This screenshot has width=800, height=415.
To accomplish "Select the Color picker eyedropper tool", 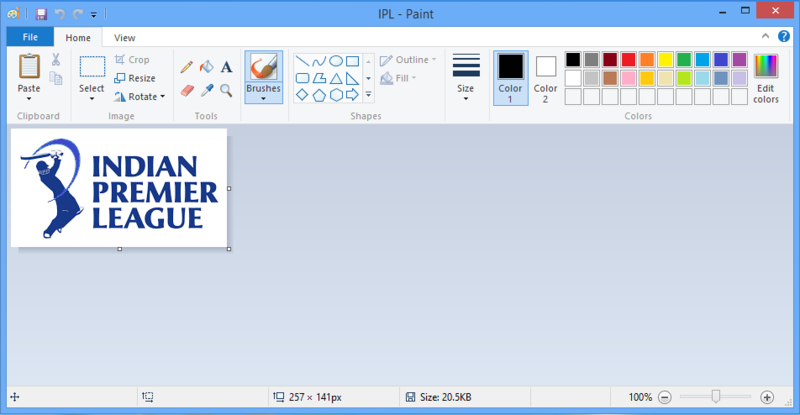I will (207, 91).
